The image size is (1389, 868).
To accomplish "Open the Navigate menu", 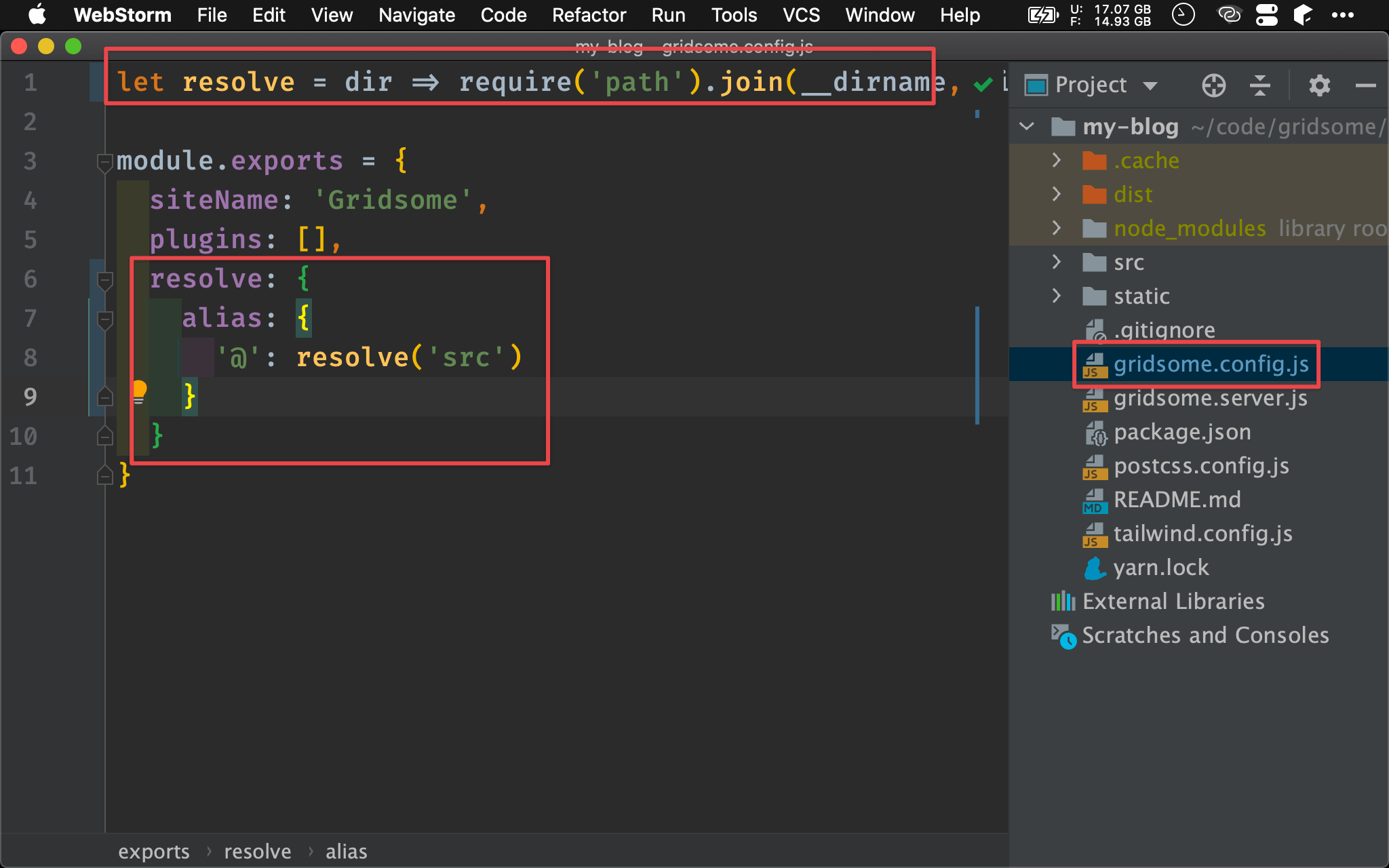I will 416,15.
